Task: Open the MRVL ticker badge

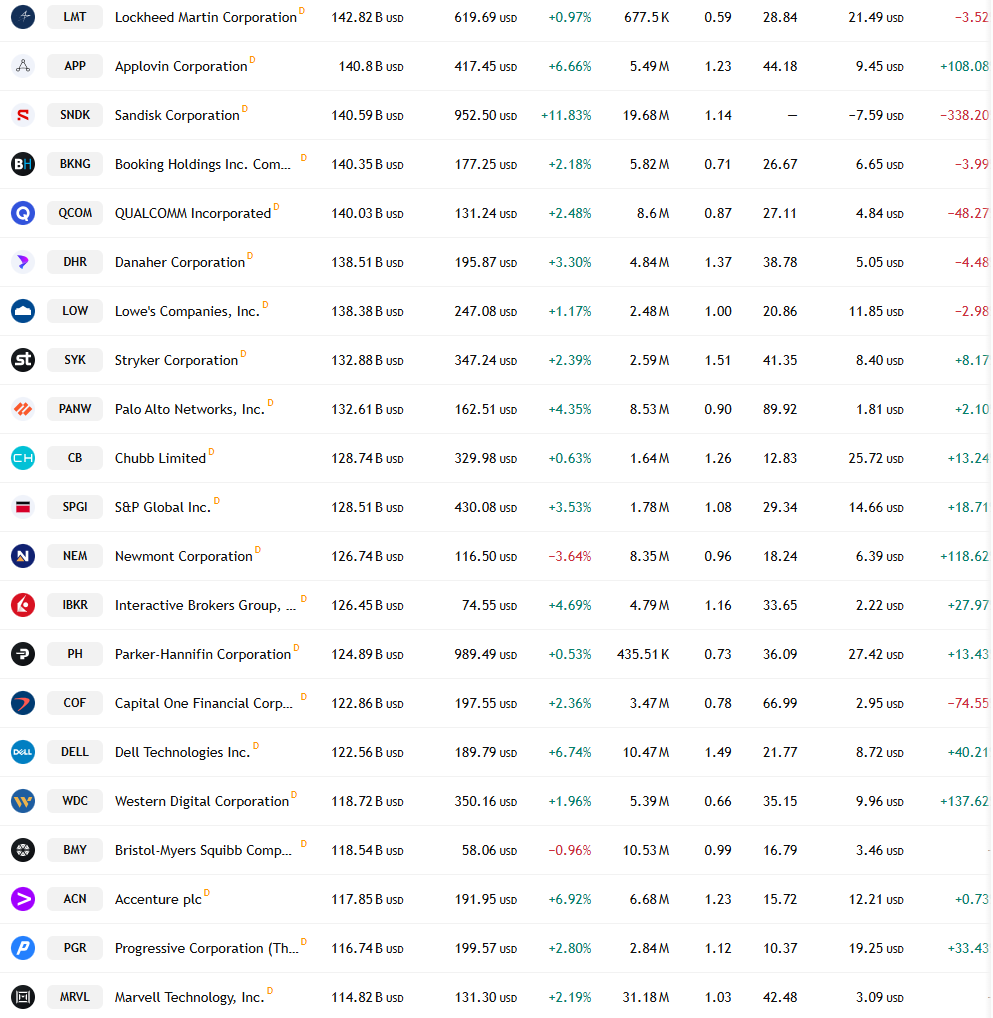Action: [x=75, y=997]
